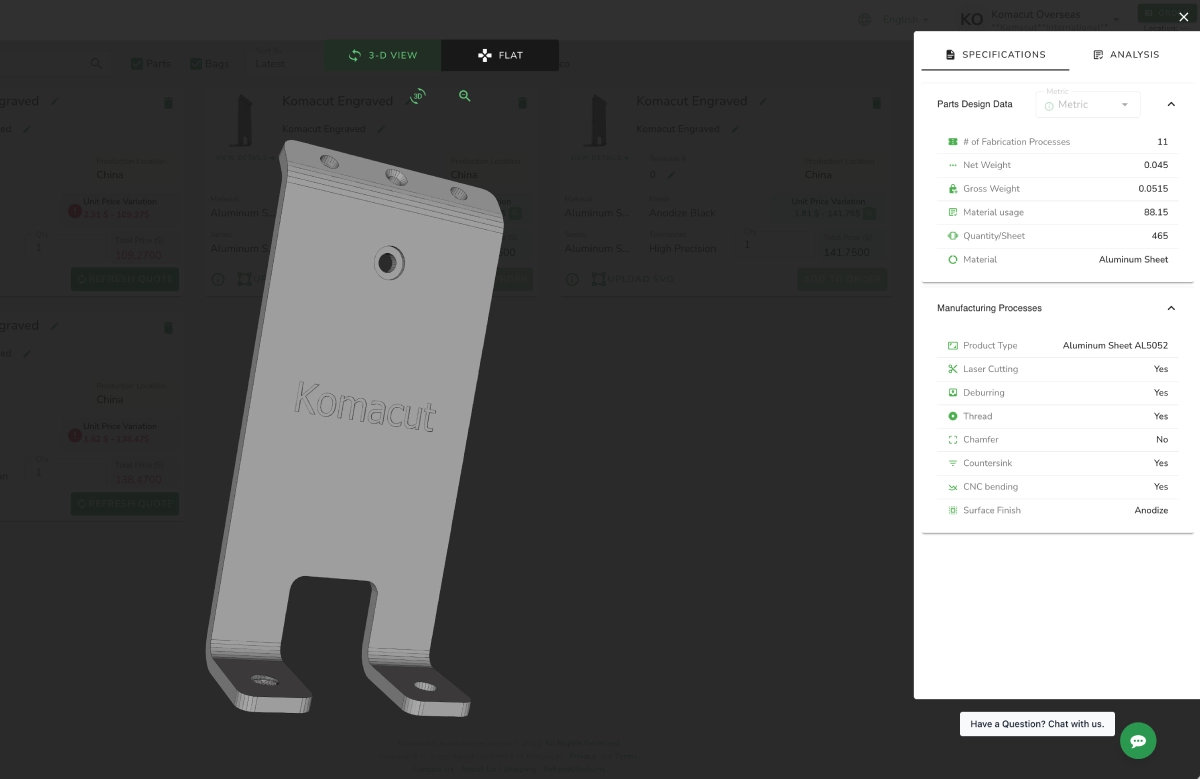Open the chat bubble button

point(1138,741)
